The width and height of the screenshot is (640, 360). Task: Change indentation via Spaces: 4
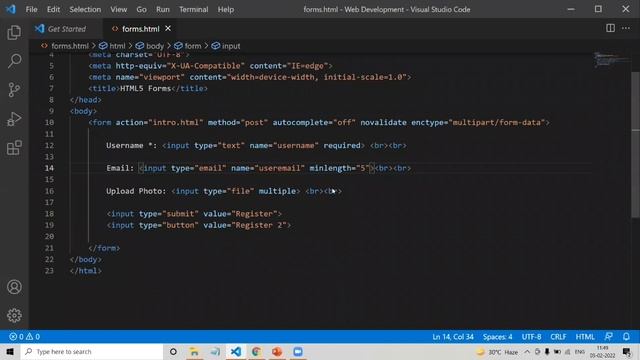(x=497, y=337)
